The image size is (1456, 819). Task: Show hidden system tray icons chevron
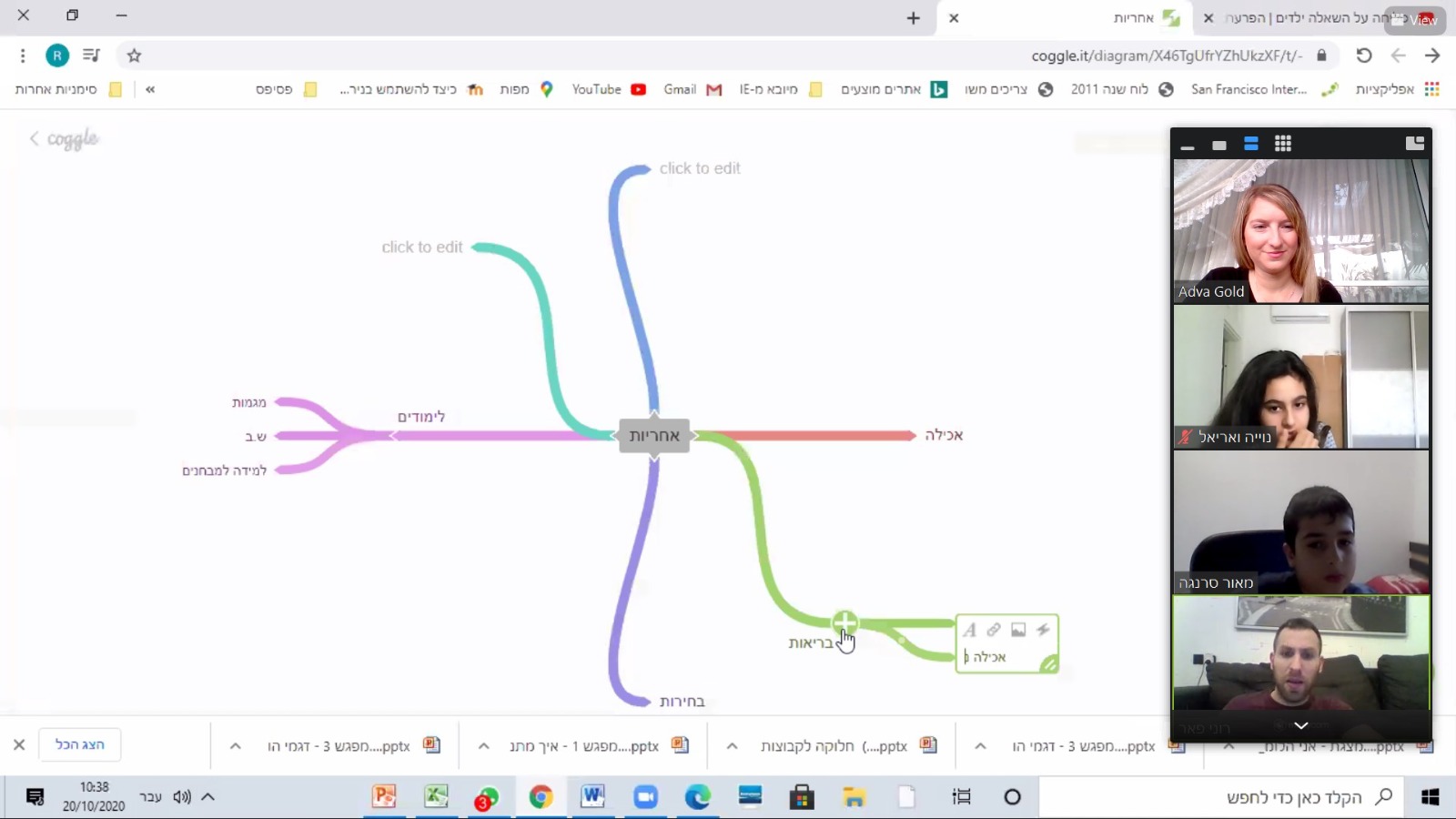[x=207, y=797]
